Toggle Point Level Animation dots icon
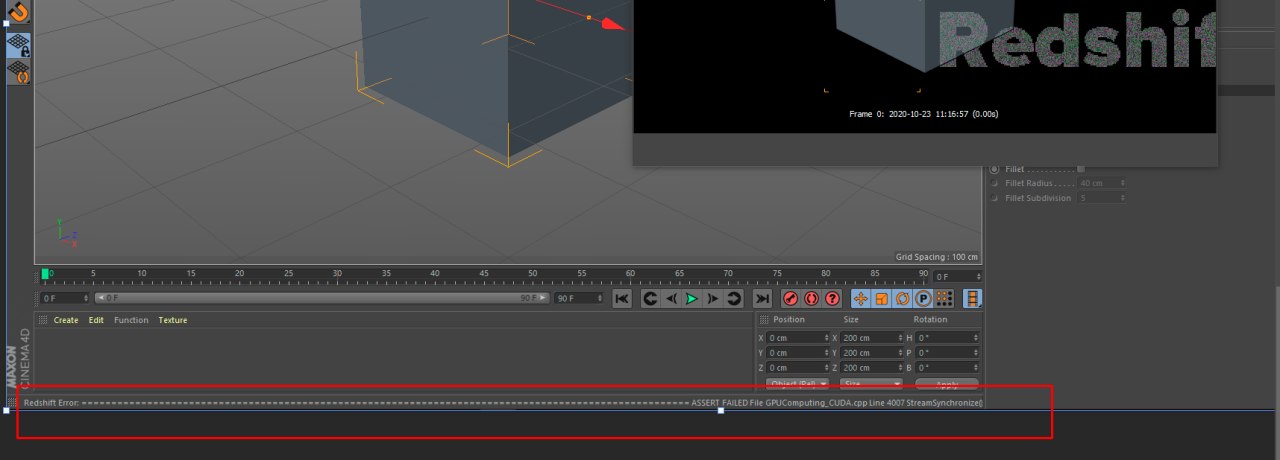The width and height of the screenshot is (1280, 460). [x=944, y=298]
